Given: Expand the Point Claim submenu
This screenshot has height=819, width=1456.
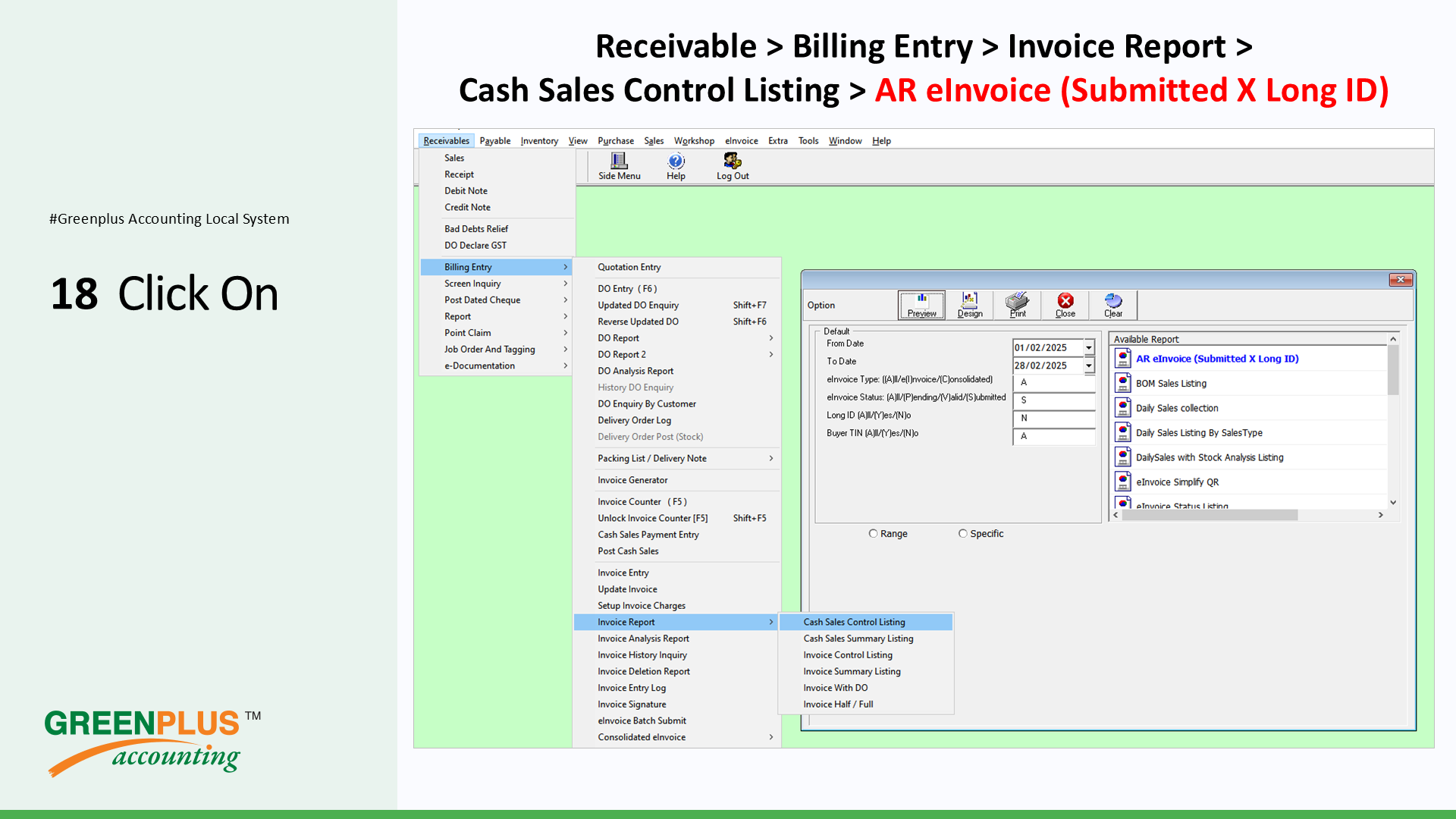Looking at the screenshot, I should click(497, 333).
